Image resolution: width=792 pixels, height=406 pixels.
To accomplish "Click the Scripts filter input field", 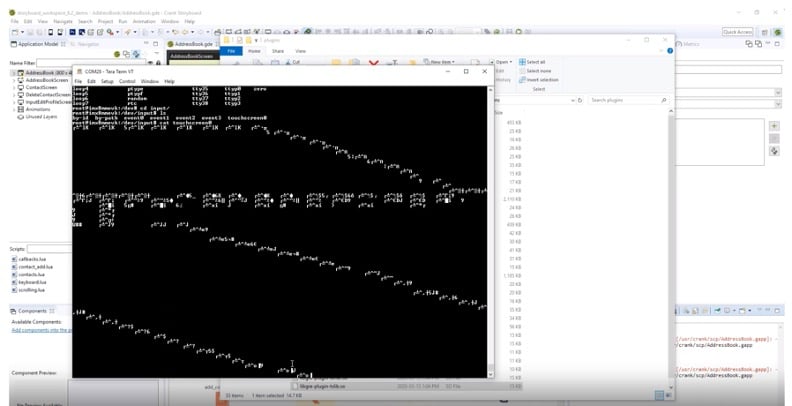I will click(50, 249).
